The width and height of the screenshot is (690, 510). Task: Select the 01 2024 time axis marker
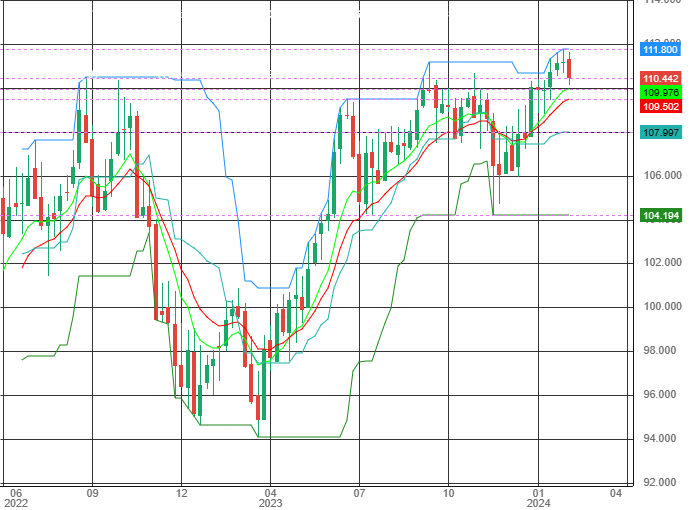coord(539,498)
